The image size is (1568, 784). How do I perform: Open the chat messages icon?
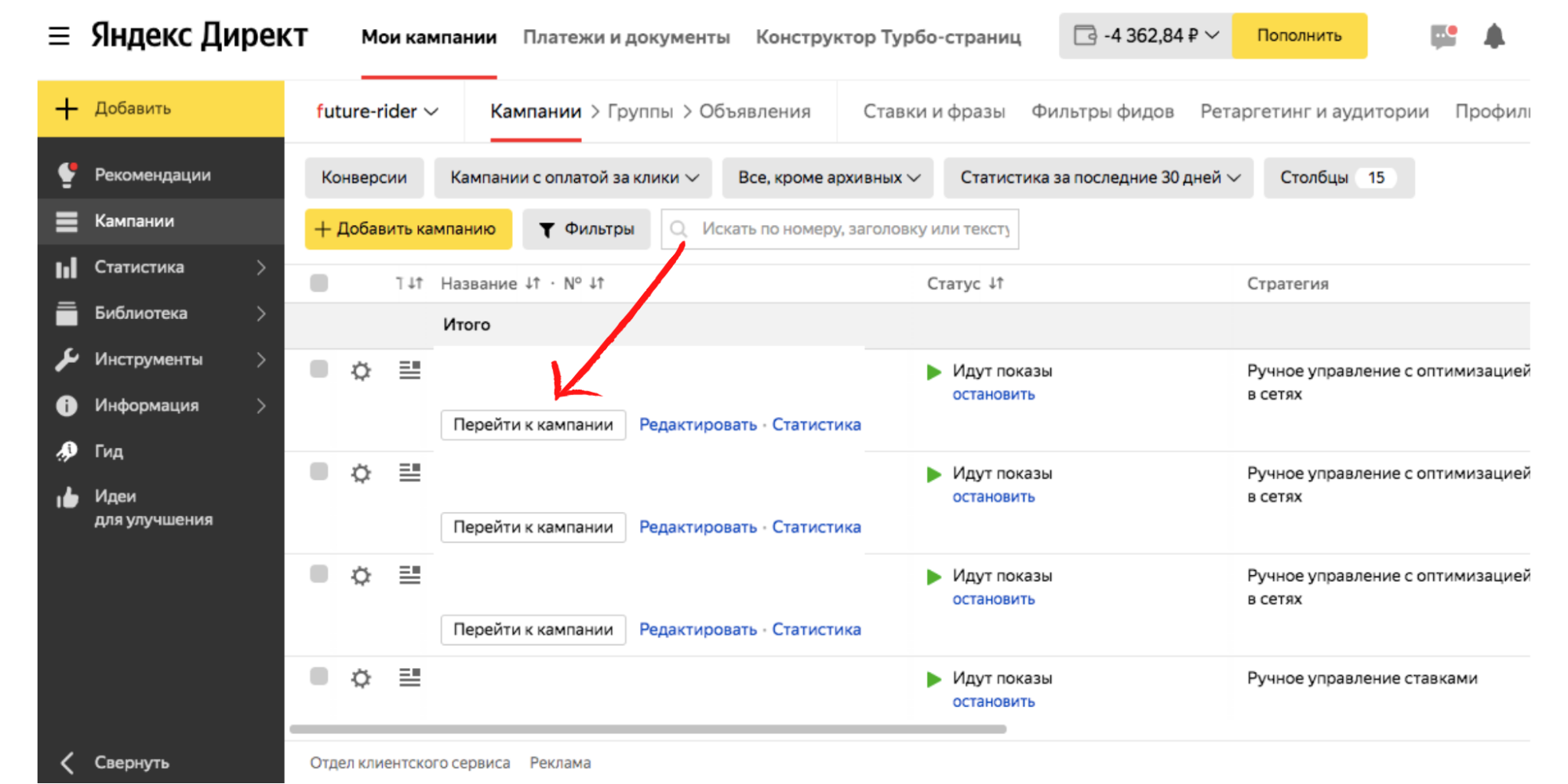click(1442, 36)
